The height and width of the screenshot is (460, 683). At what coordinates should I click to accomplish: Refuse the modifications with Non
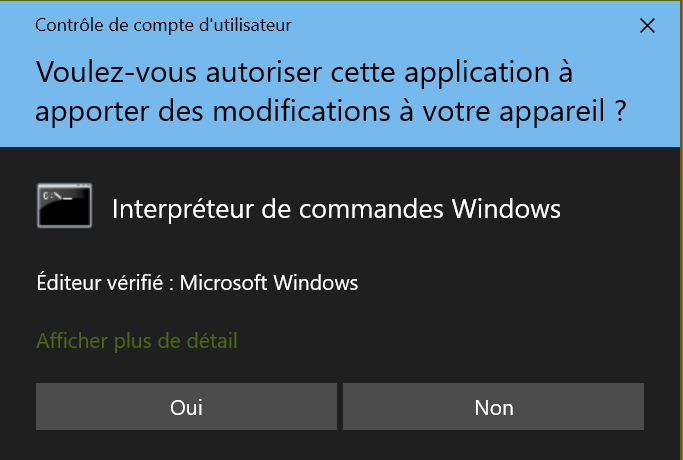494,406
